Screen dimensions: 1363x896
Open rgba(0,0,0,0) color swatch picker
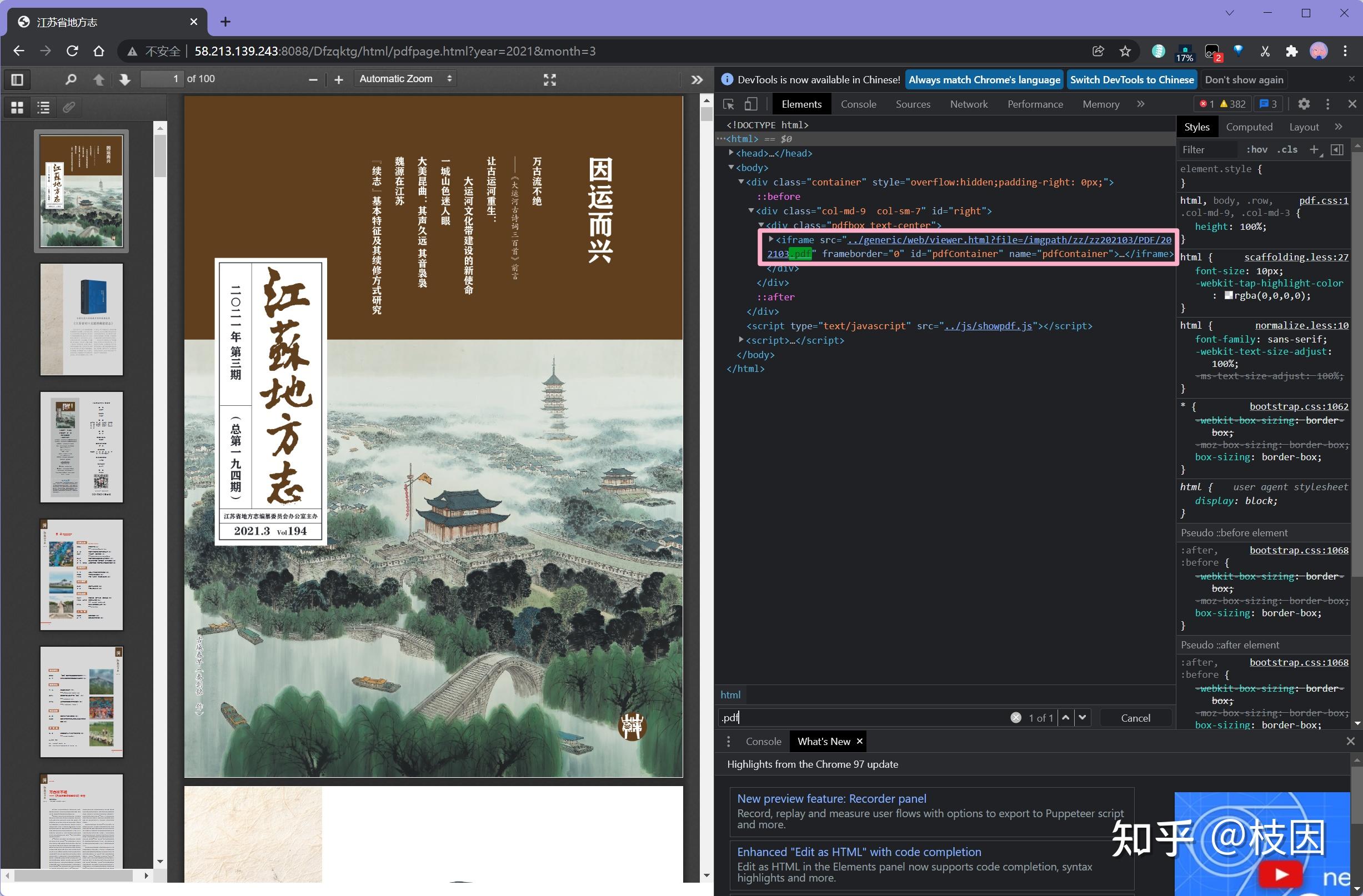coord(1229,295)
